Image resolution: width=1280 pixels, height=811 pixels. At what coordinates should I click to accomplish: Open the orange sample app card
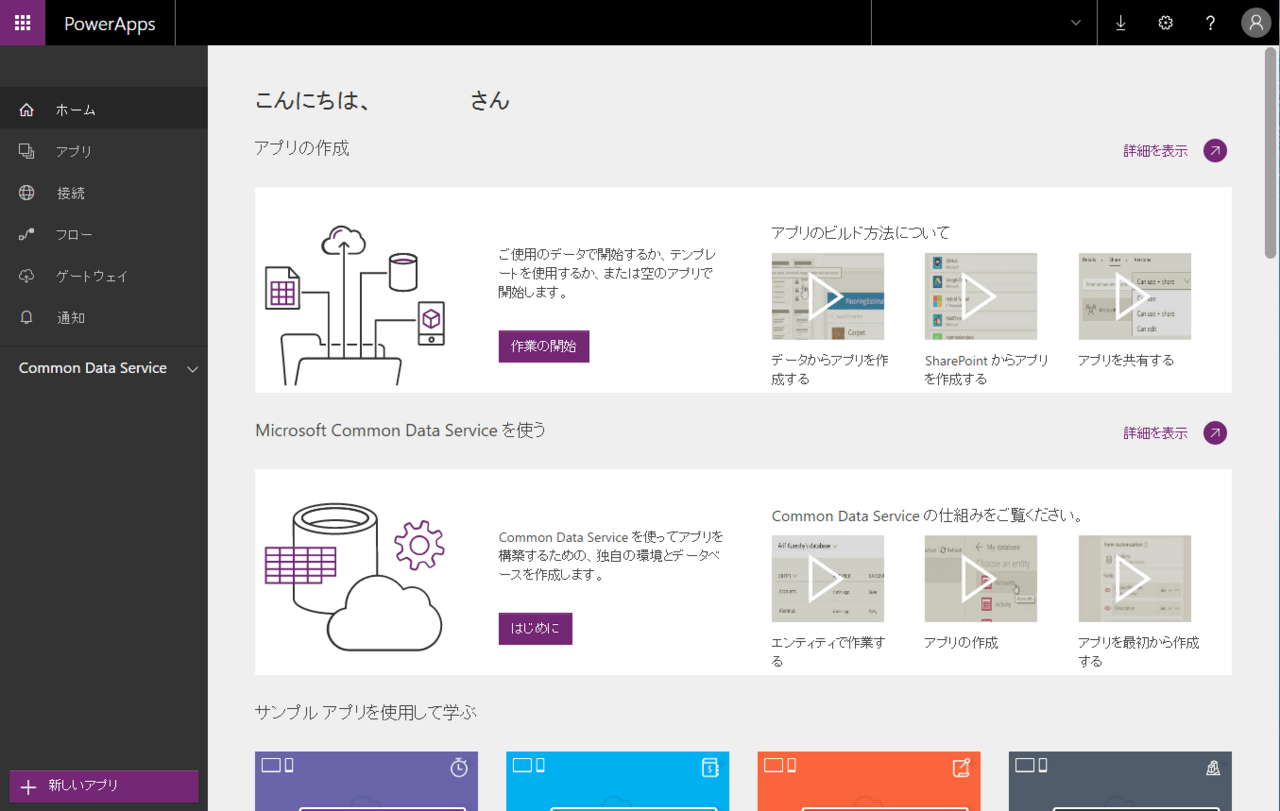[869, 781]
